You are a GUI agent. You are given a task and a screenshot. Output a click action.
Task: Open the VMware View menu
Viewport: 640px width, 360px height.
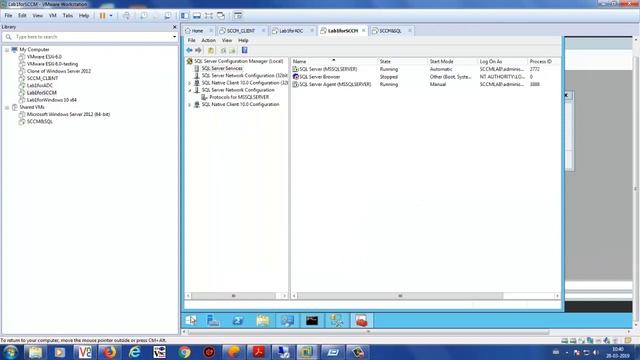[x=38, y=16]
